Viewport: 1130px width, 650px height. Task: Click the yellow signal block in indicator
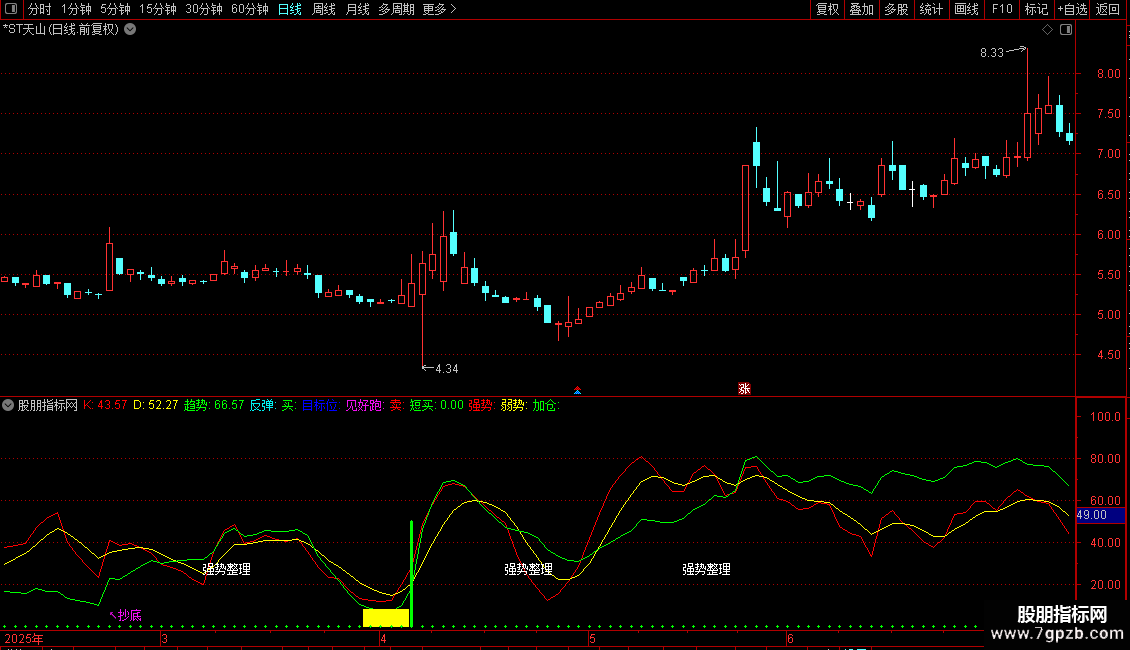(386, 618)
